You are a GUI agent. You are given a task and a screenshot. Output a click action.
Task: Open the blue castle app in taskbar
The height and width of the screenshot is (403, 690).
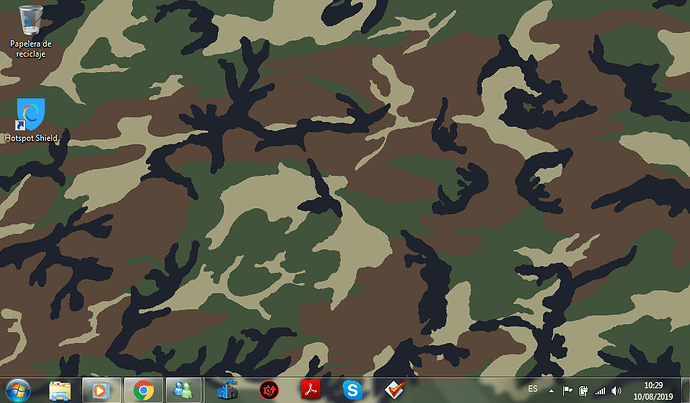coord(227,390)
